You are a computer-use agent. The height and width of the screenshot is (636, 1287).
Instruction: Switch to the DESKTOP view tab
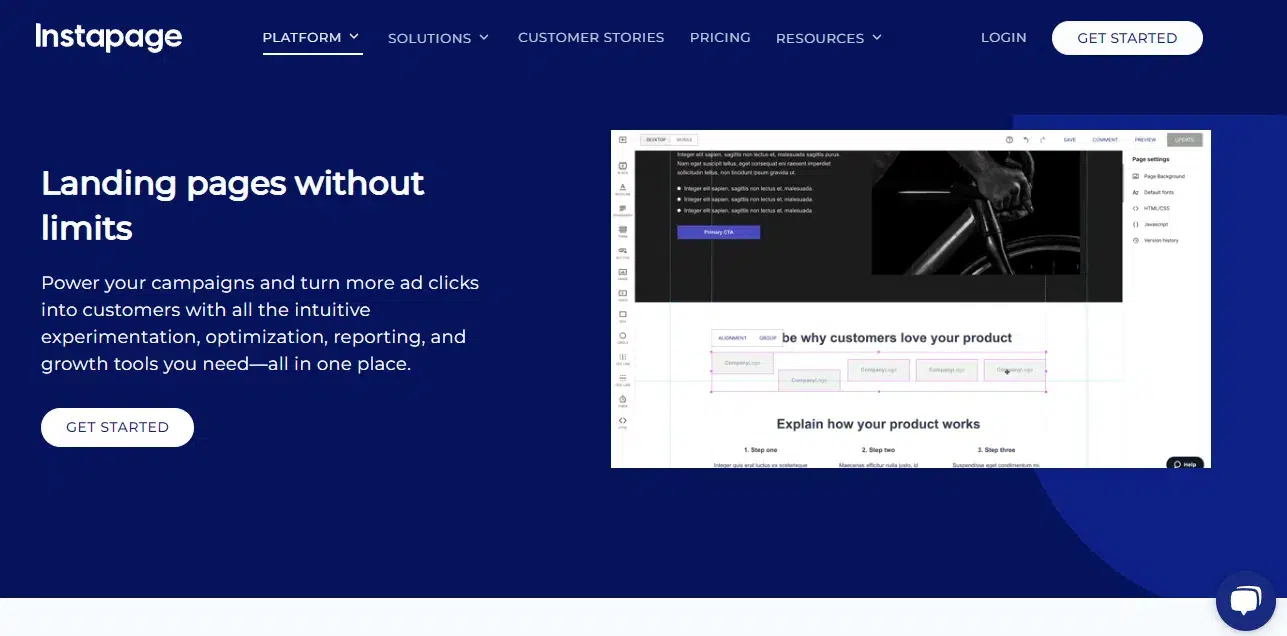656,140
